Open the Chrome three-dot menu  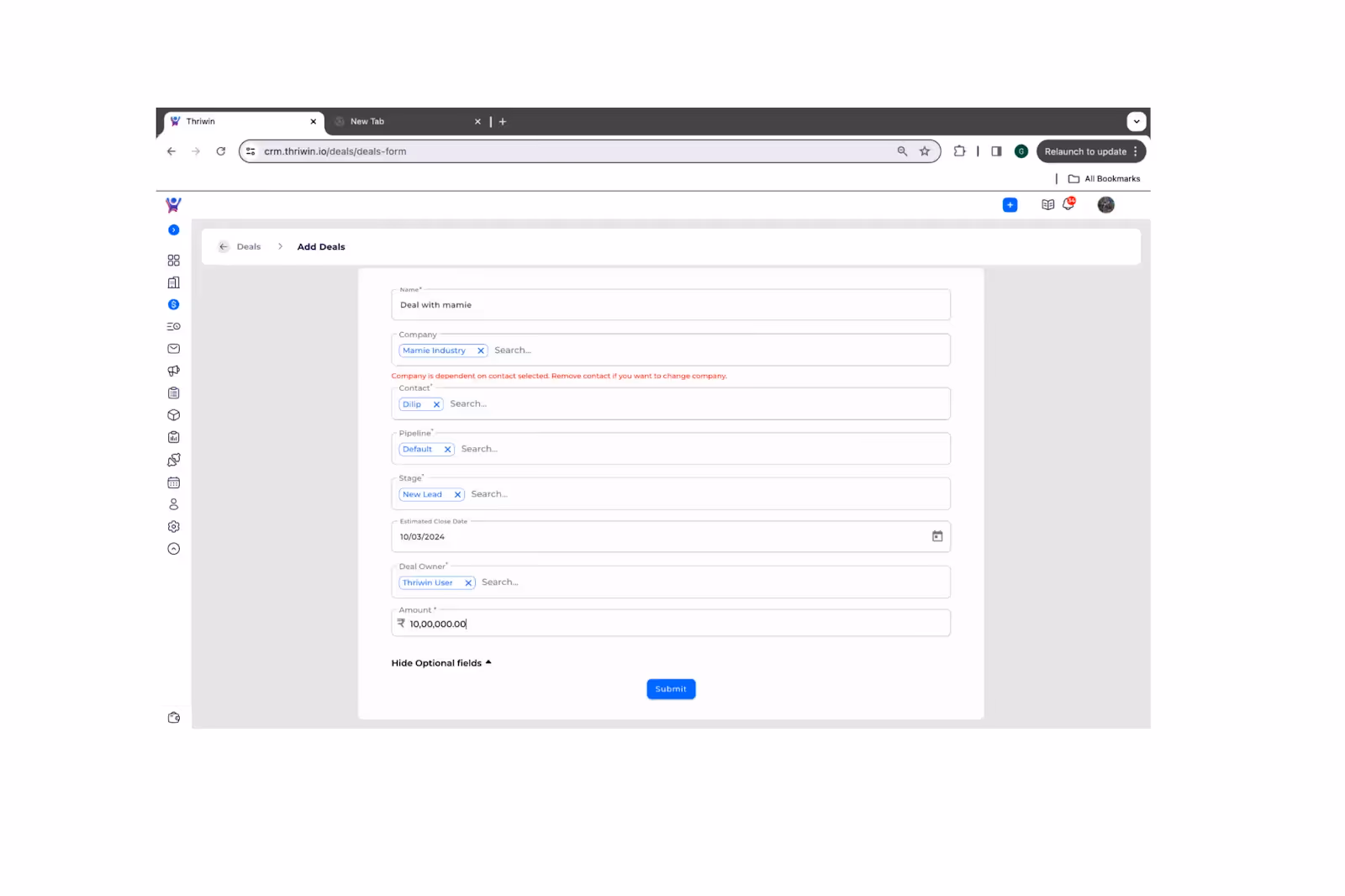(1136, 151)
